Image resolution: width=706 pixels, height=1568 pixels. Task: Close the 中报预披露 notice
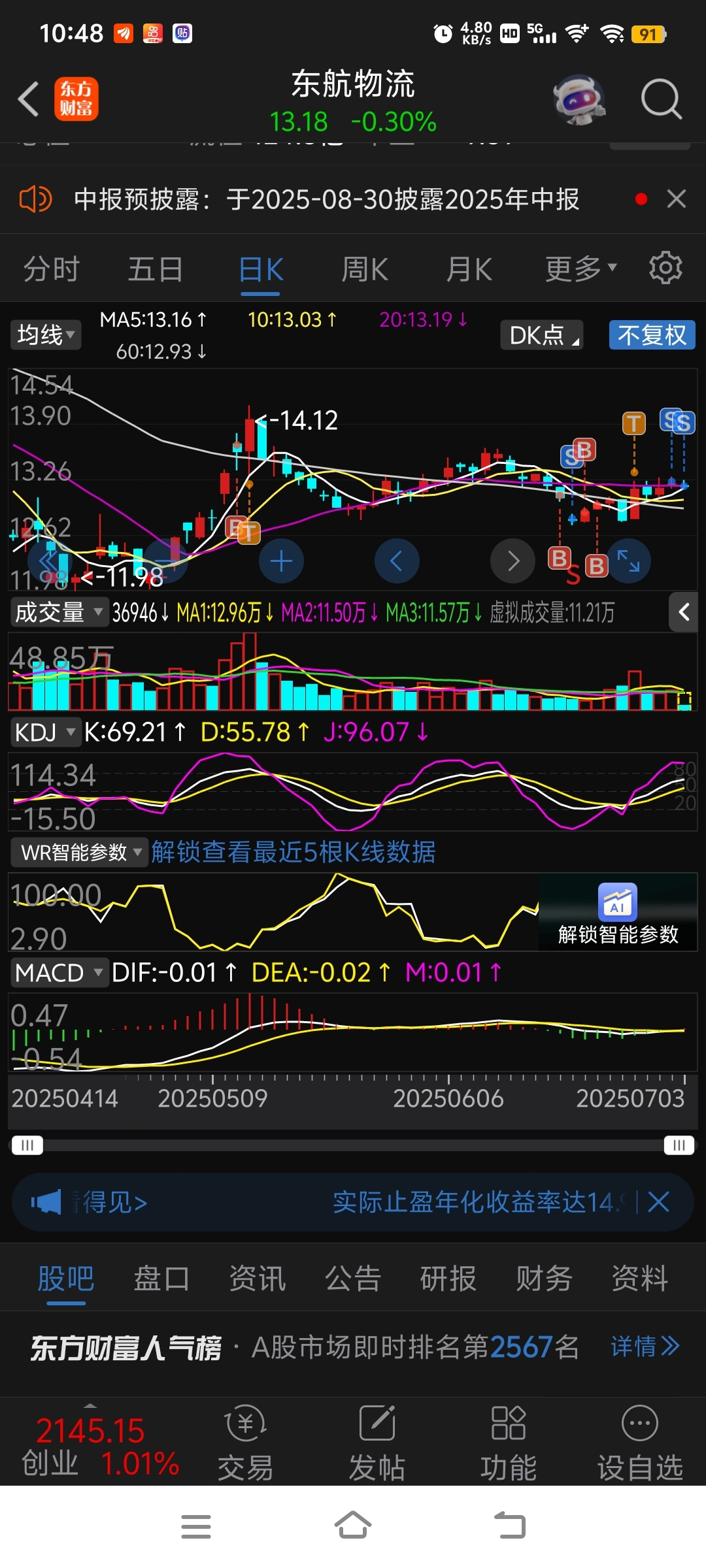point(677,199)
